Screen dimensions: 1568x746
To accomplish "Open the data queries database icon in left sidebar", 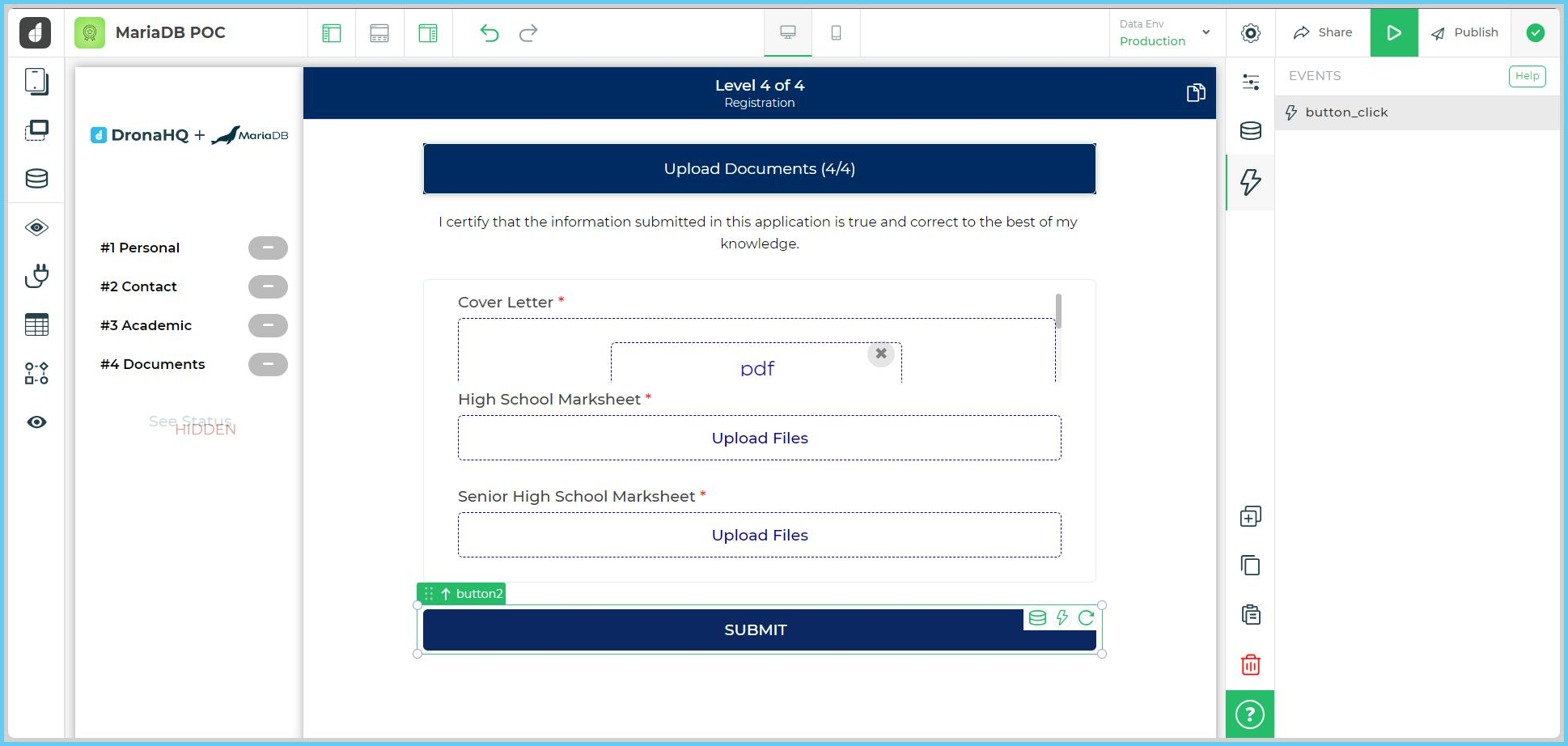I will pyautogui.click(x=36, y=179).
